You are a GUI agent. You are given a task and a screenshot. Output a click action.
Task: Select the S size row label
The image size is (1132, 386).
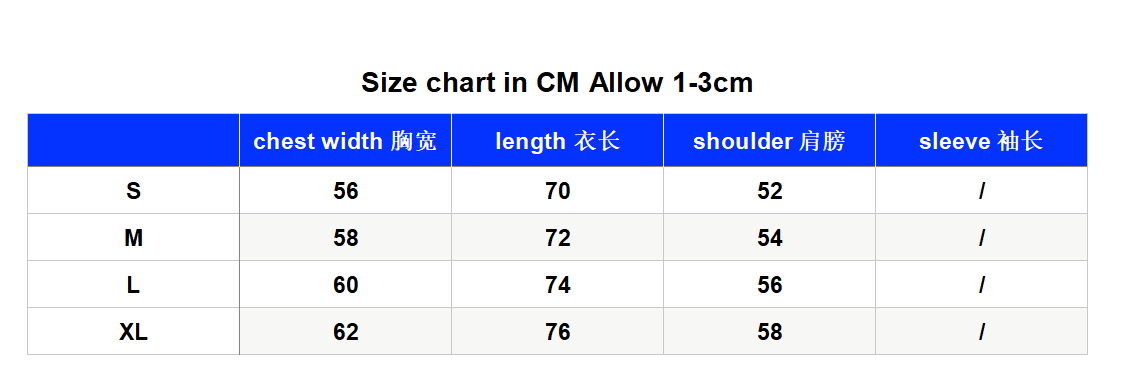(134, 190)
